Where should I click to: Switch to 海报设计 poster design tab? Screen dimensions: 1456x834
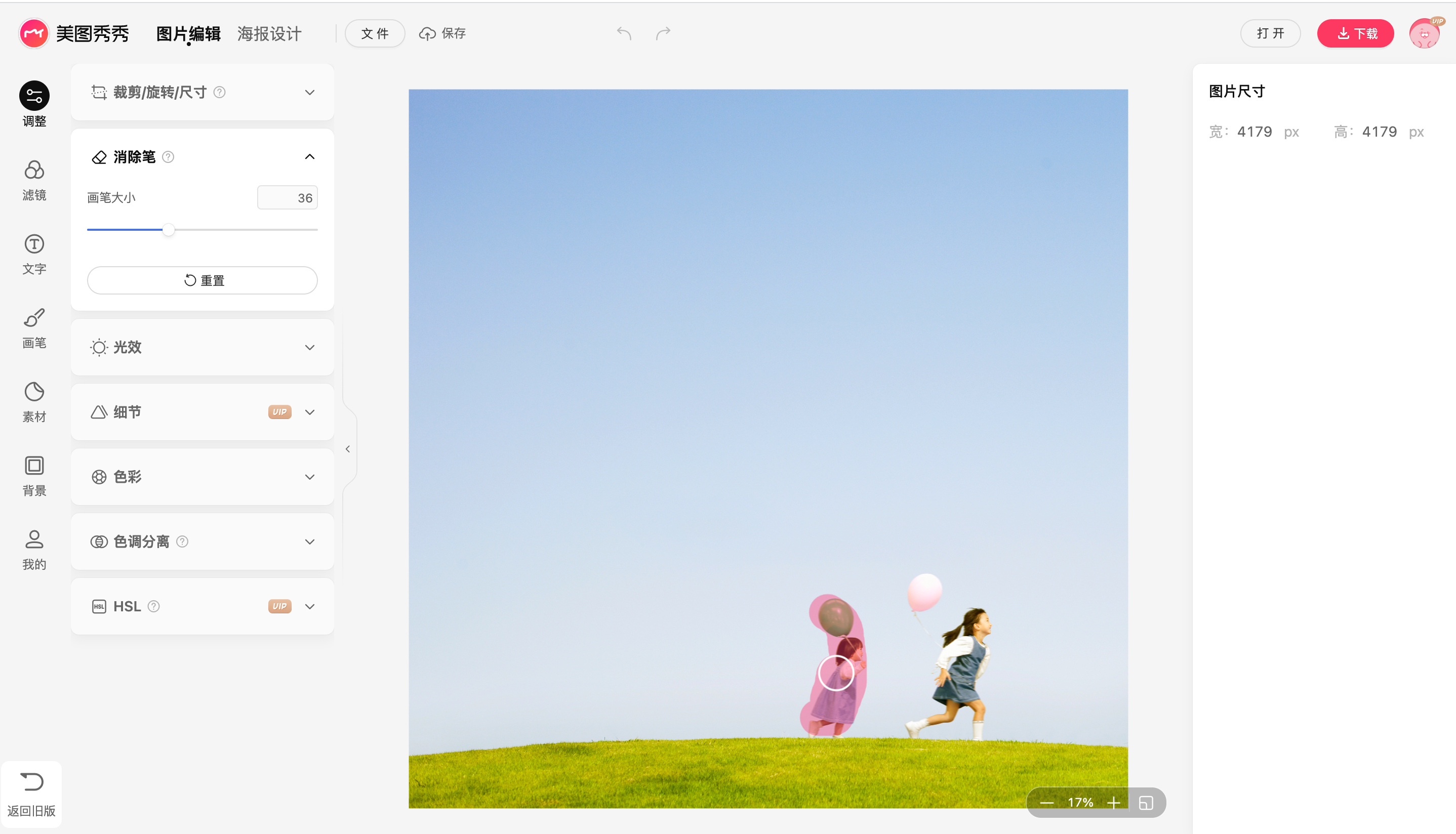click(x=269, y=34)
